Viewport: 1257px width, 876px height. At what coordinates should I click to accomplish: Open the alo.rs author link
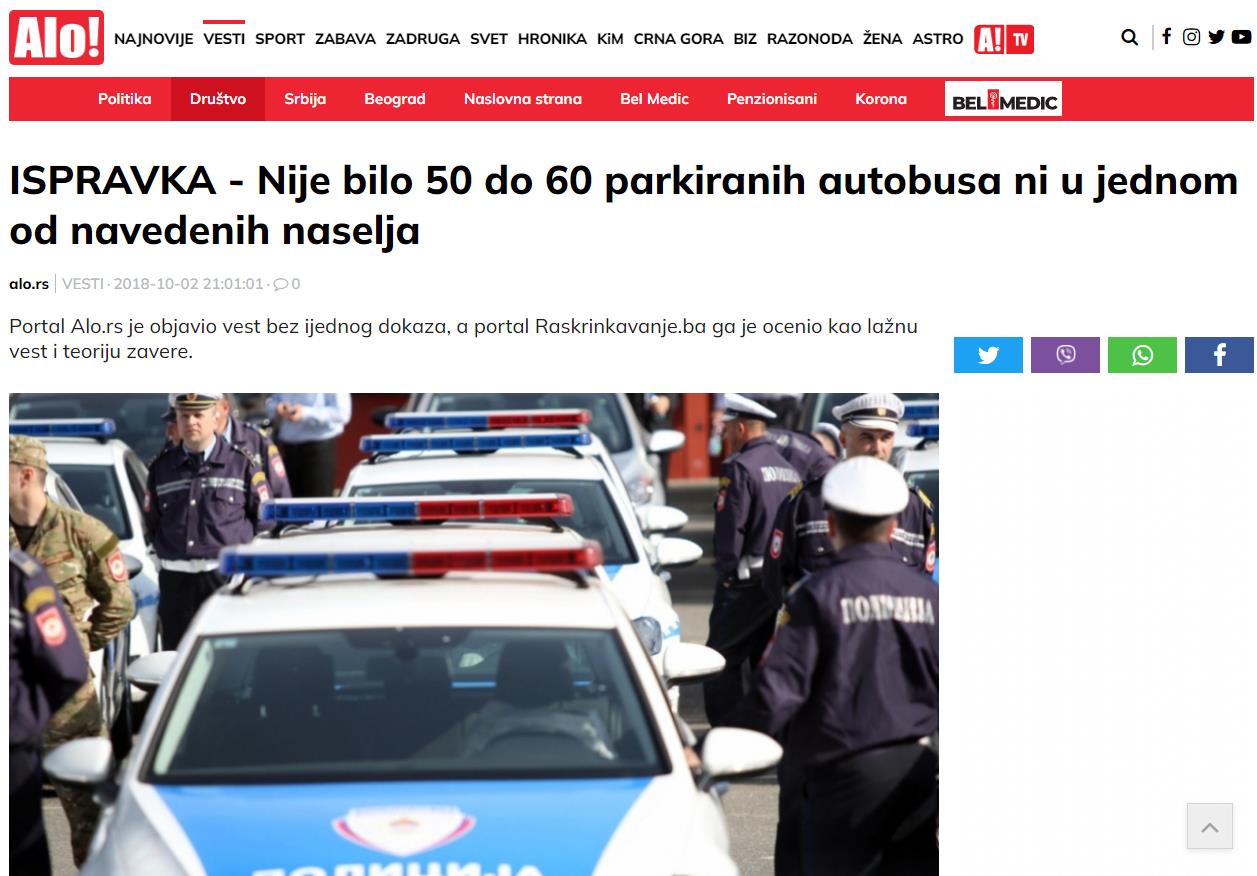click(29, 284)
